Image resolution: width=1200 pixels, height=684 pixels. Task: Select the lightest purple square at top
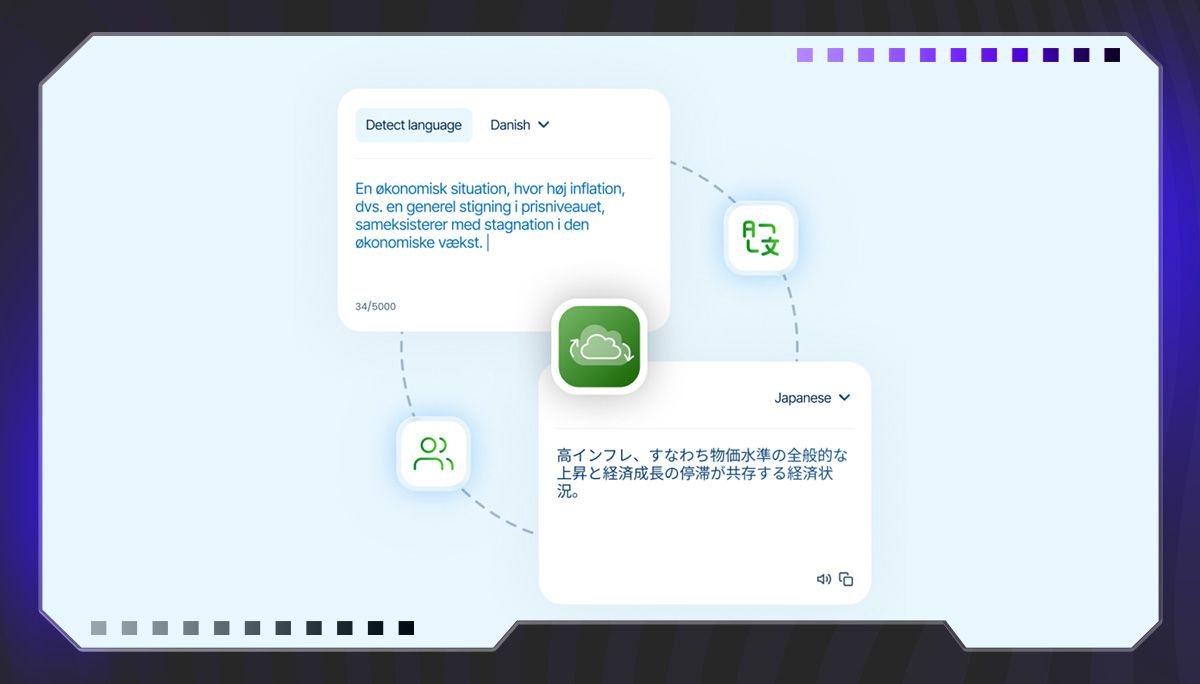coord(804,55)
